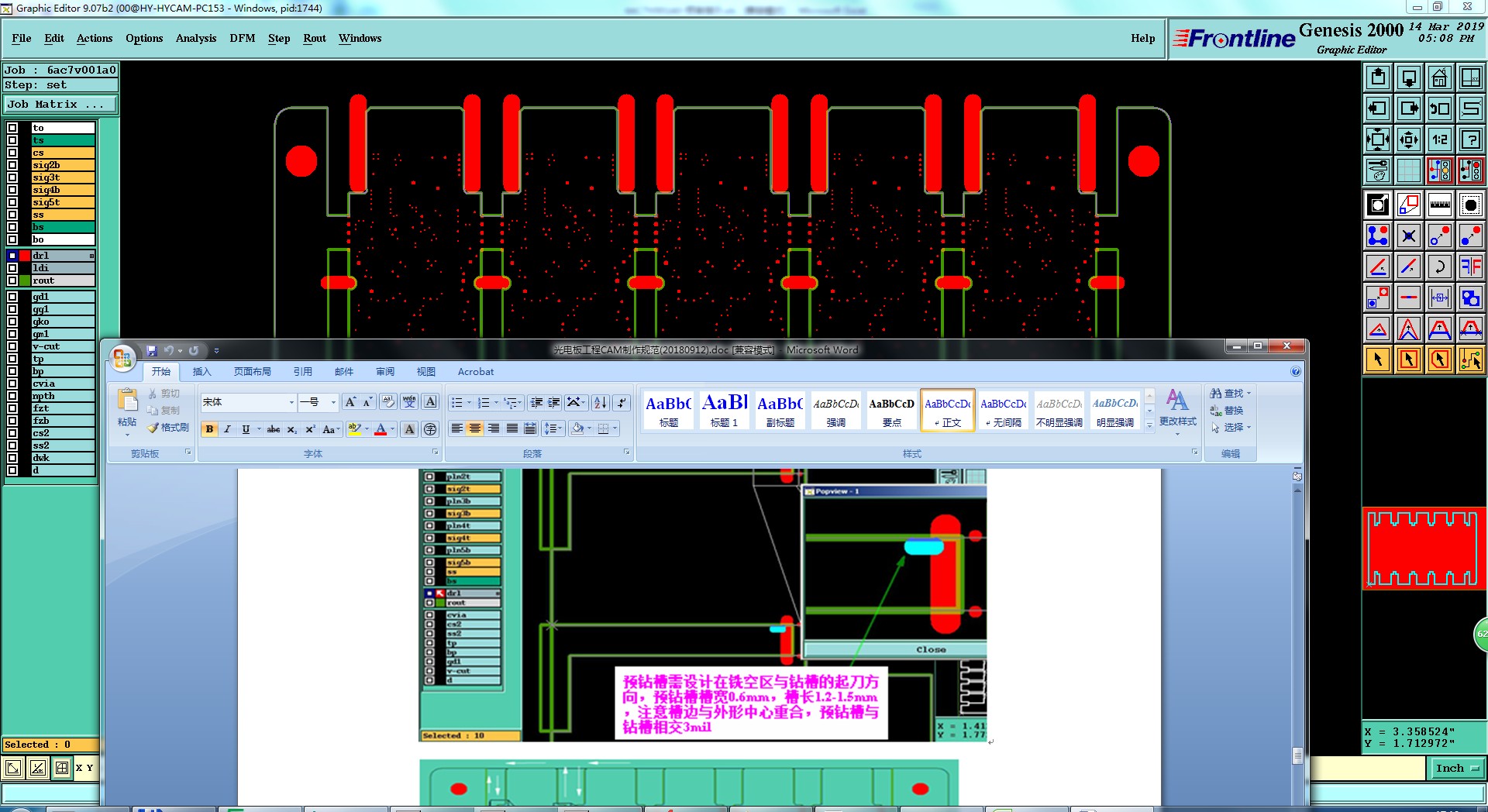Click Word's format painter button
This screenshot has width=1488, height=812.
168,428
